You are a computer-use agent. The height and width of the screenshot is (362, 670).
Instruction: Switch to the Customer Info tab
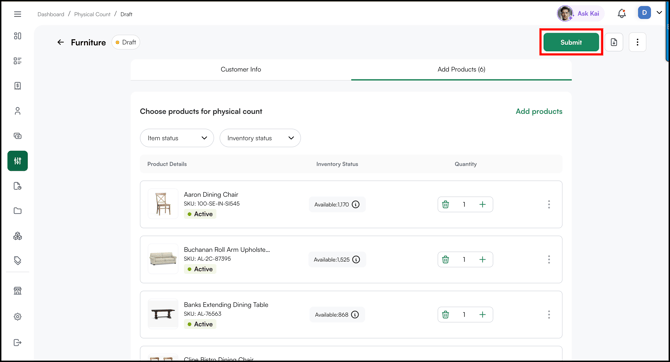(x=241, y=69)
